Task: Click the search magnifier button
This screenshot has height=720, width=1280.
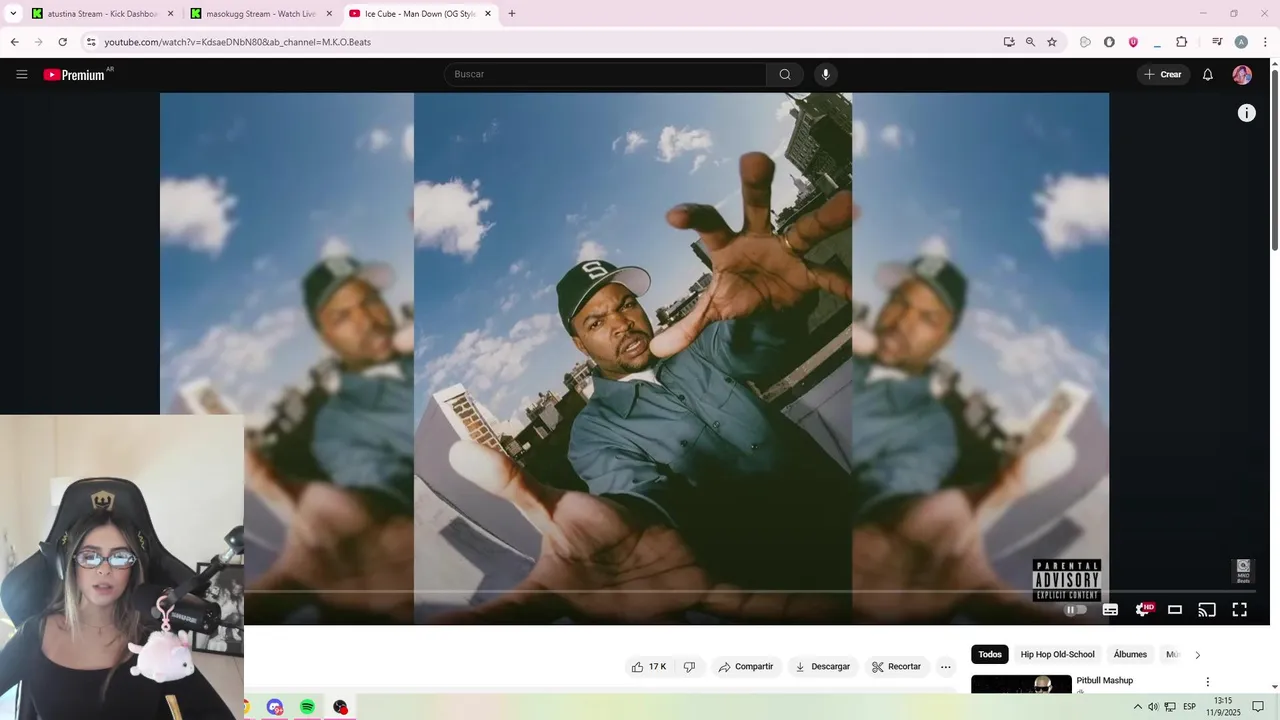Action: tap(785, 74)
